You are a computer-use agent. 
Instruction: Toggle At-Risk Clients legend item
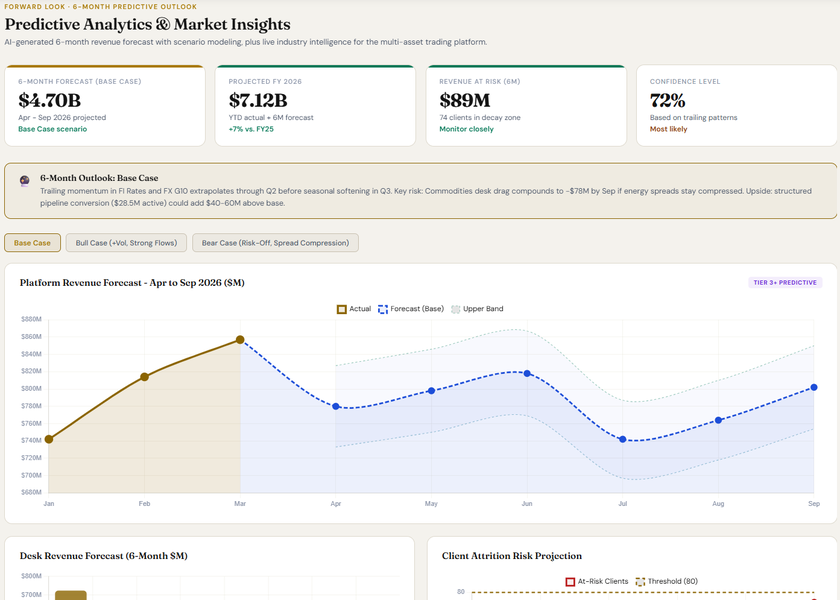click(597, 581)
